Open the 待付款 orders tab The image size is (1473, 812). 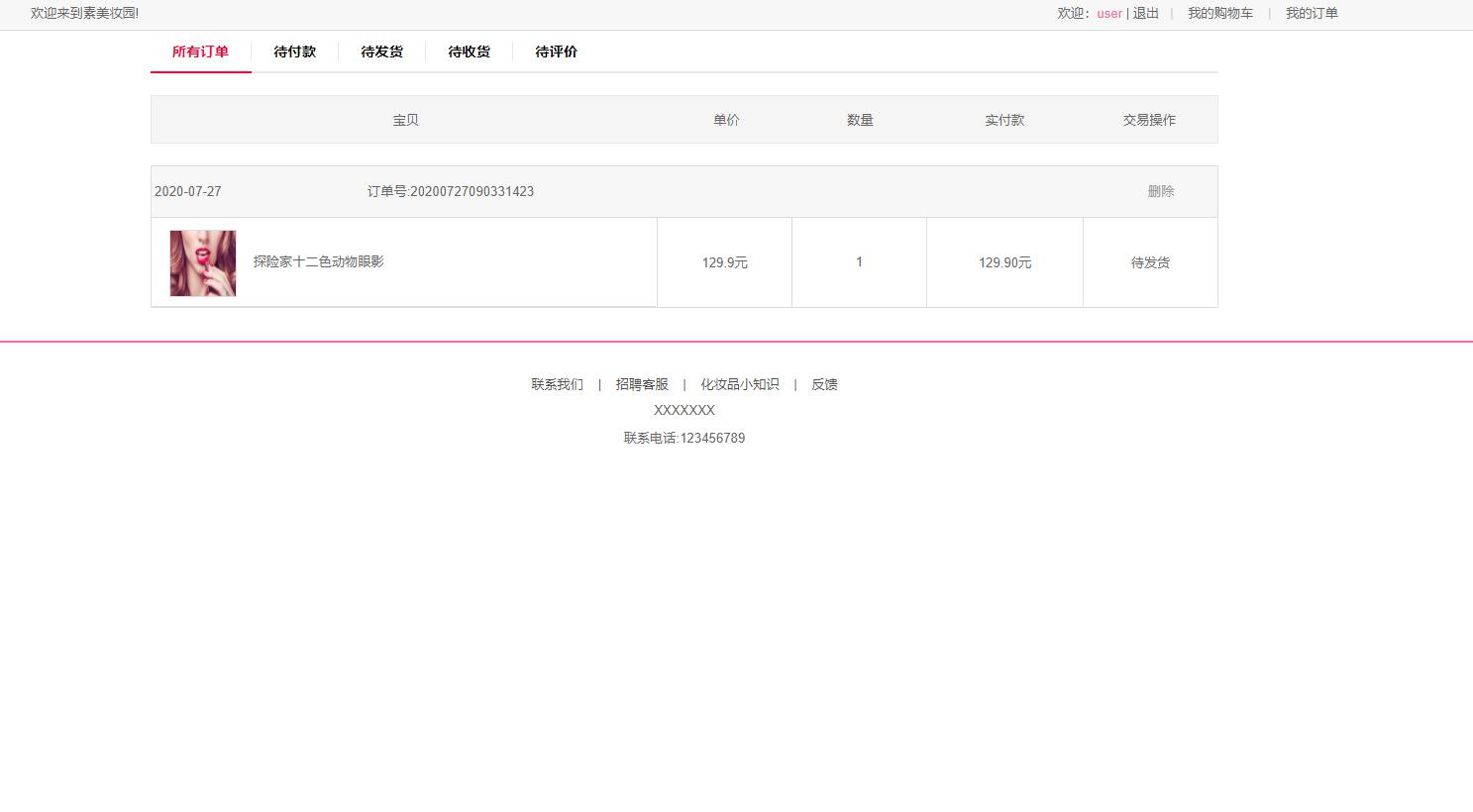click(294, 51)
